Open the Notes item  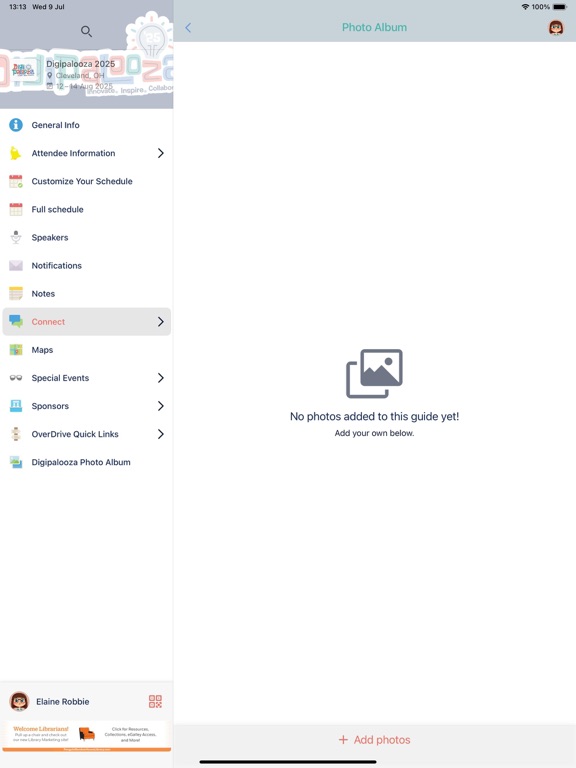click(x=87, y=293)
